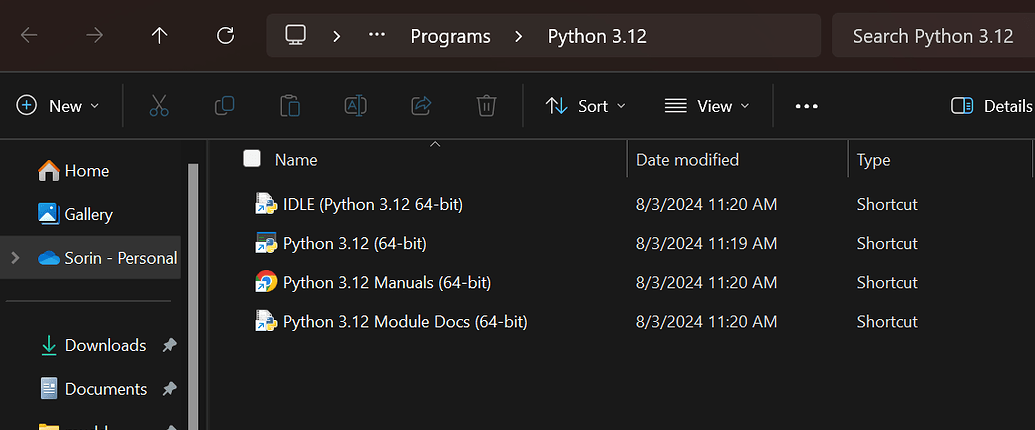
Task: Open the Sort dropdown
Action: tap(585, 106)
